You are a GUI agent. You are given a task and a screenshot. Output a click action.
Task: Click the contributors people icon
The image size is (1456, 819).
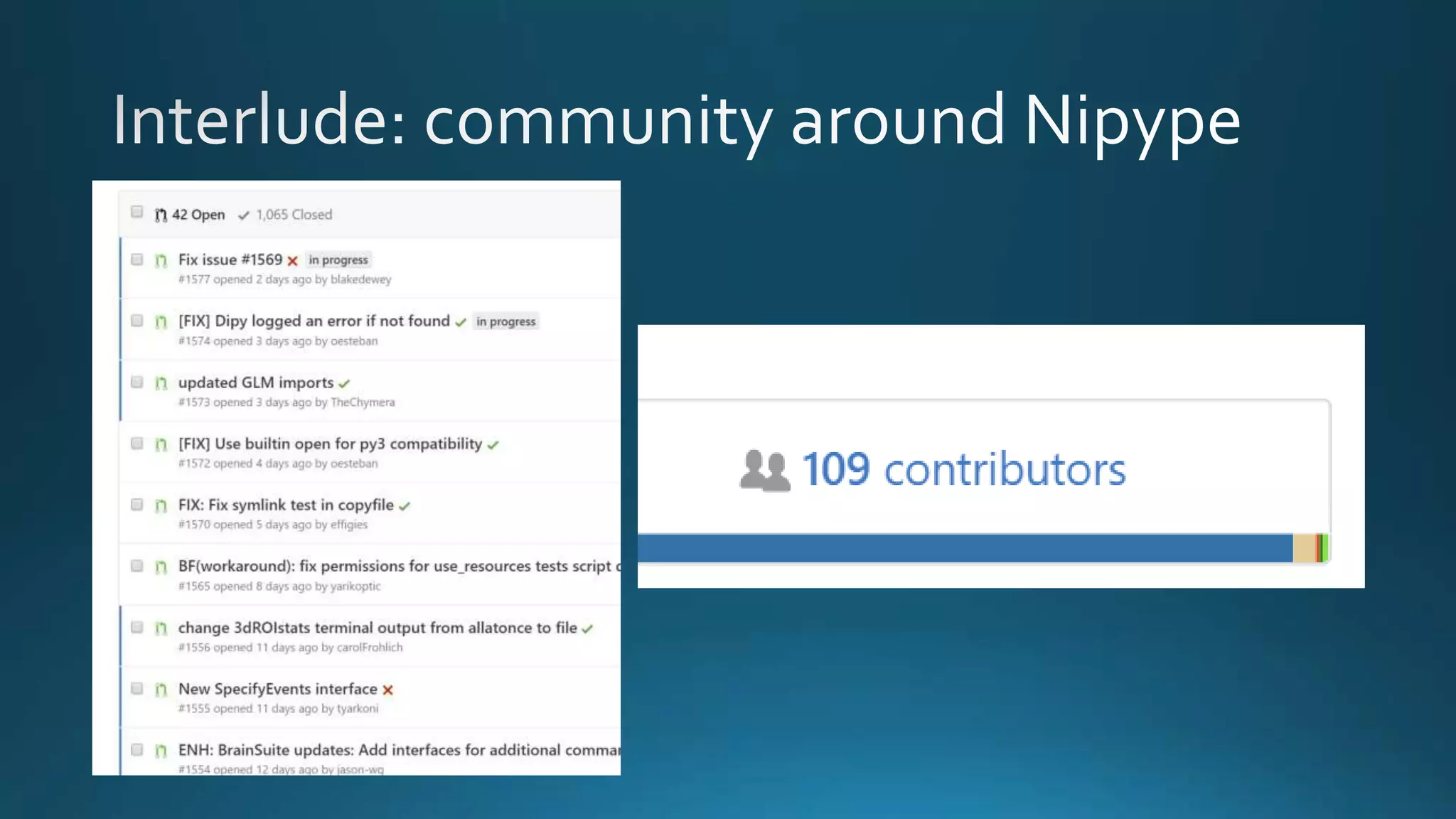click(x=764, y=471)
